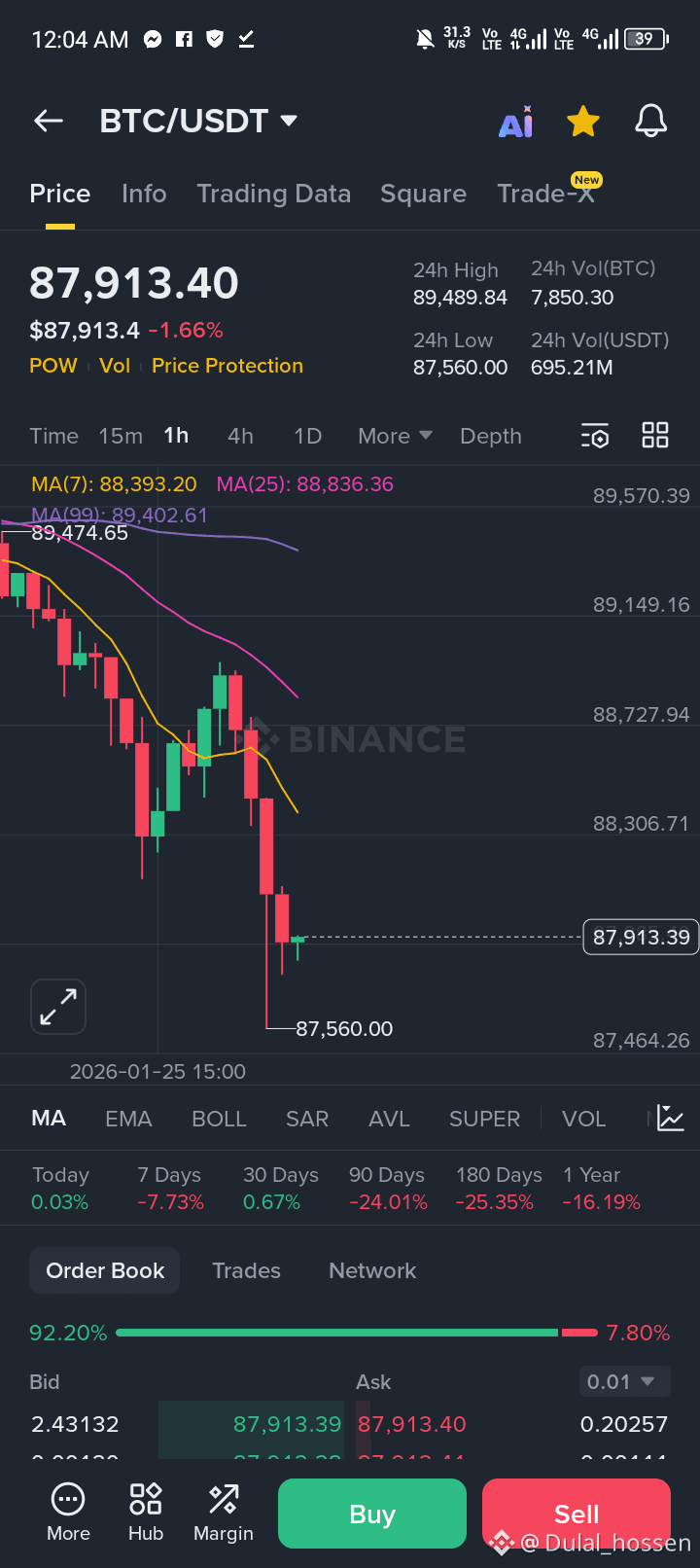
Task: Expand chart to fullscreen view
Action: pos(57,1006)
